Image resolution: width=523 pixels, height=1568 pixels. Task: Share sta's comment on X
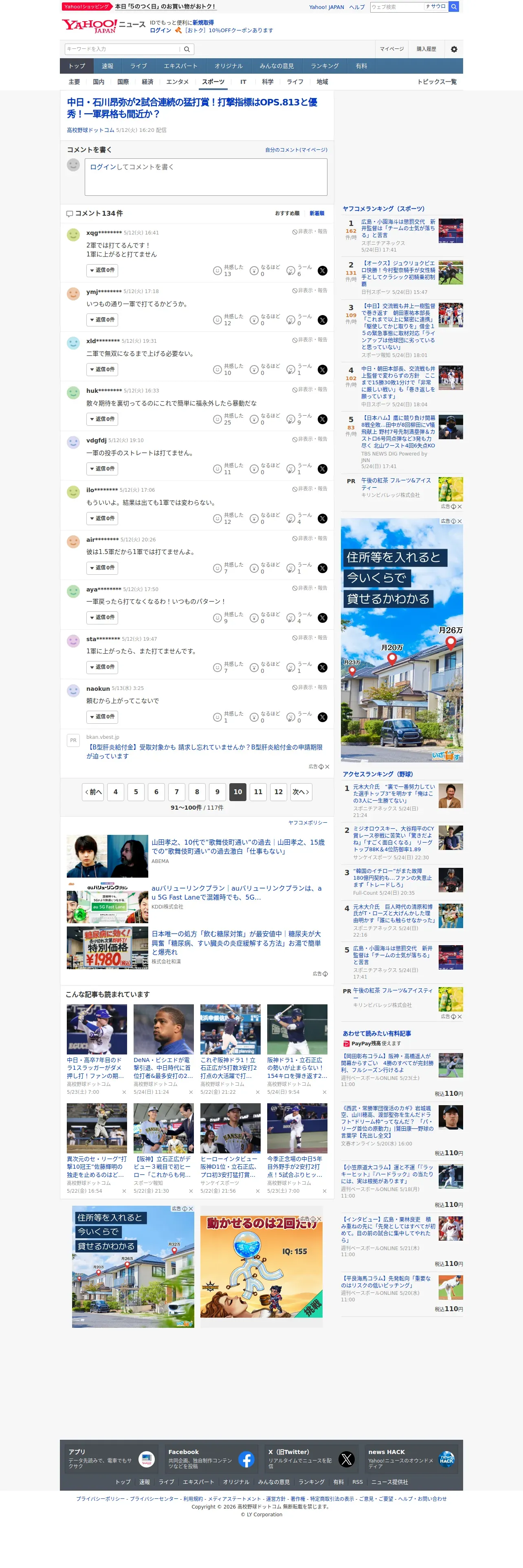coord(323,668)
